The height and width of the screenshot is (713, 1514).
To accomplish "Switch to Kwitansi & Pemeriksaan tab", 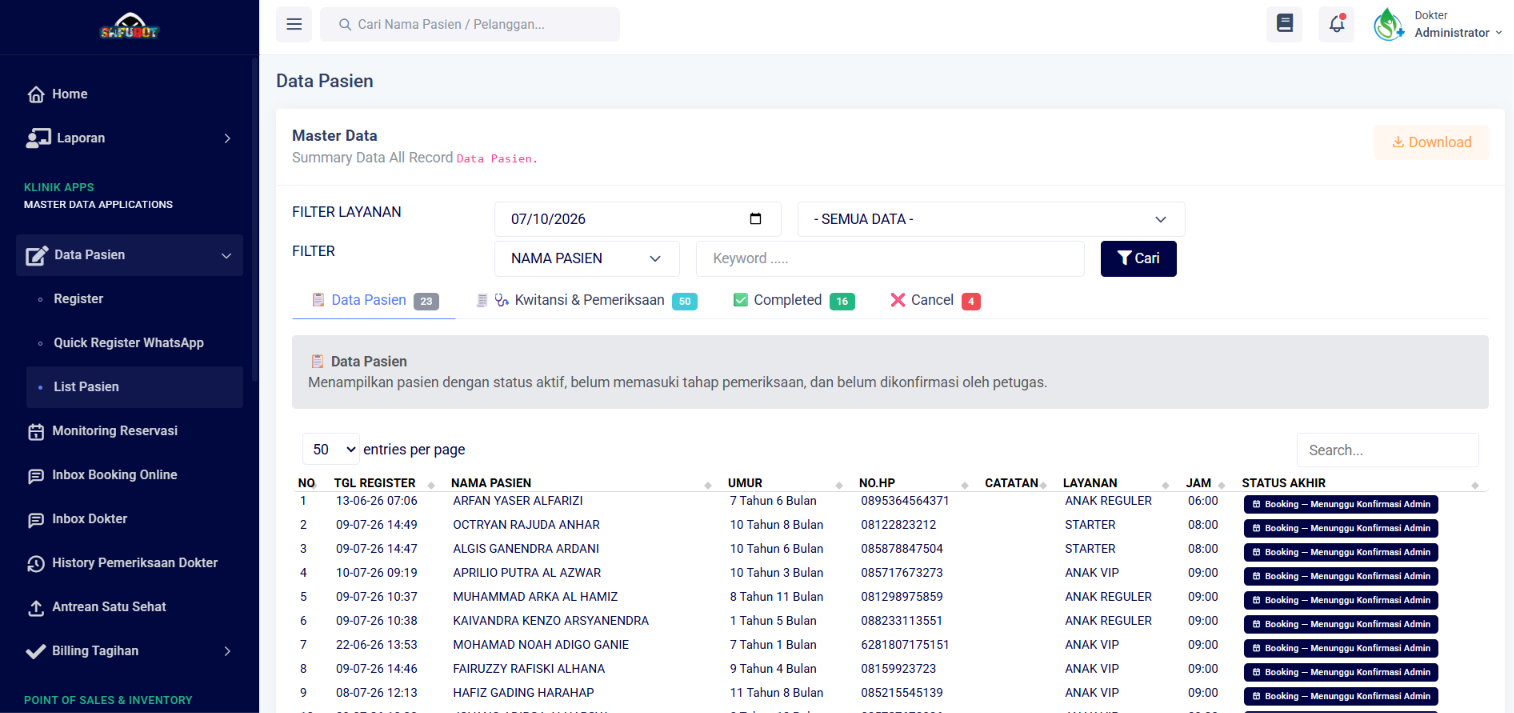I will 586,300.
